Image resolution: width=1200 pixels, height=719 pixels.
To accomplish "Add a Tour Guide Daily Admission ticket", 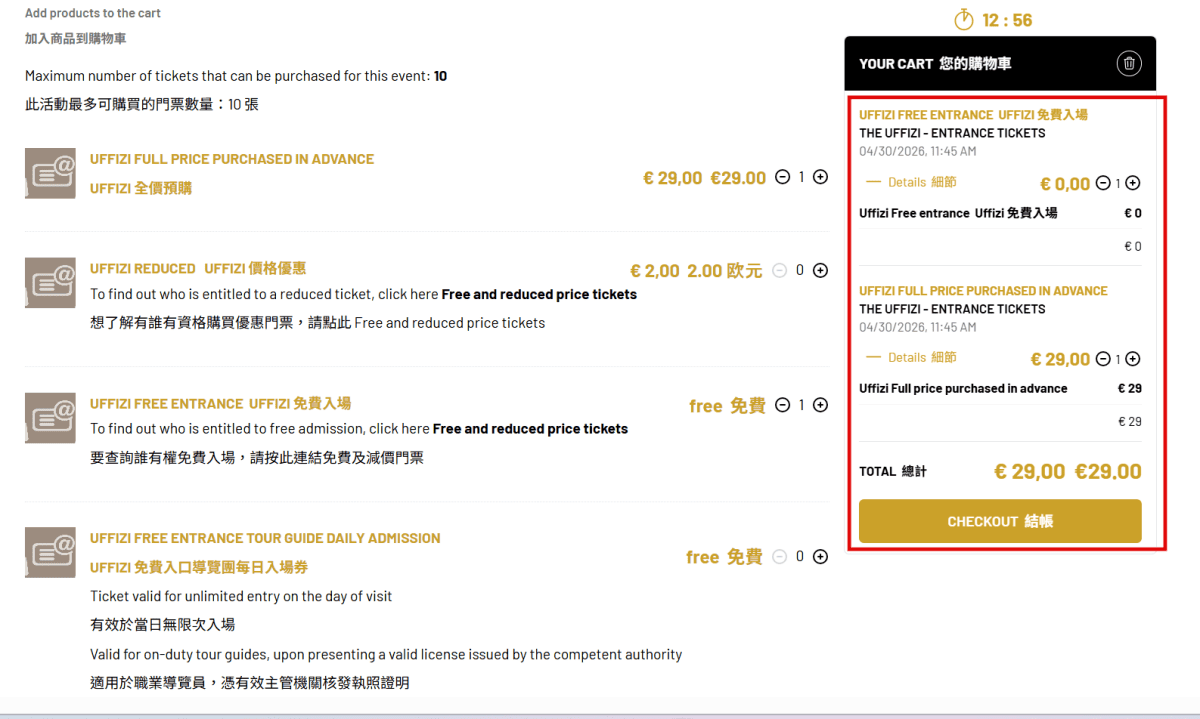I will pos(821,557).
